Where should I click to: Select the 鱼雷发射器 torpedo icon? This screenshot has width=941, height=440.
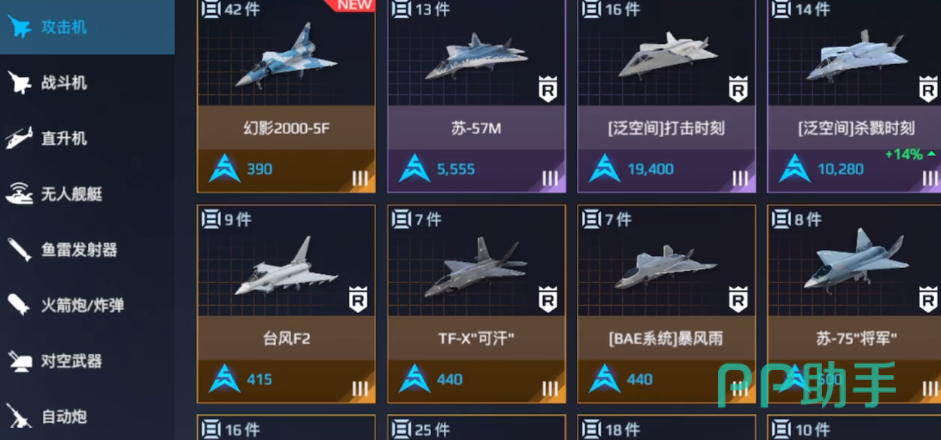click(19, 250)
